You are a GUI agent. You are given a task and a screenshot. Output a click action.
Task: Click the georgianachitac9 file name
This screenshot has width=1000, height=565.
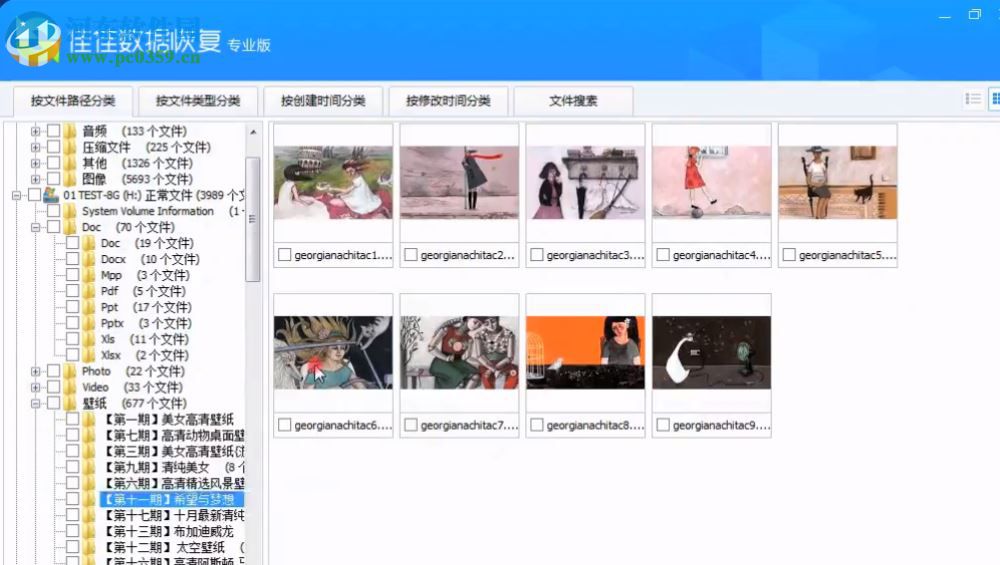[721, 425]
